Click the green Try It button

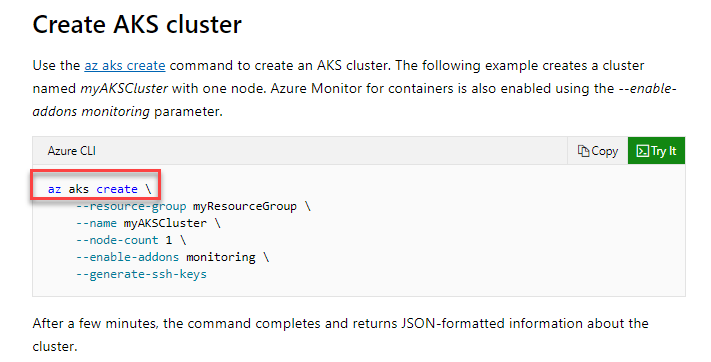[x=656, y=151]
